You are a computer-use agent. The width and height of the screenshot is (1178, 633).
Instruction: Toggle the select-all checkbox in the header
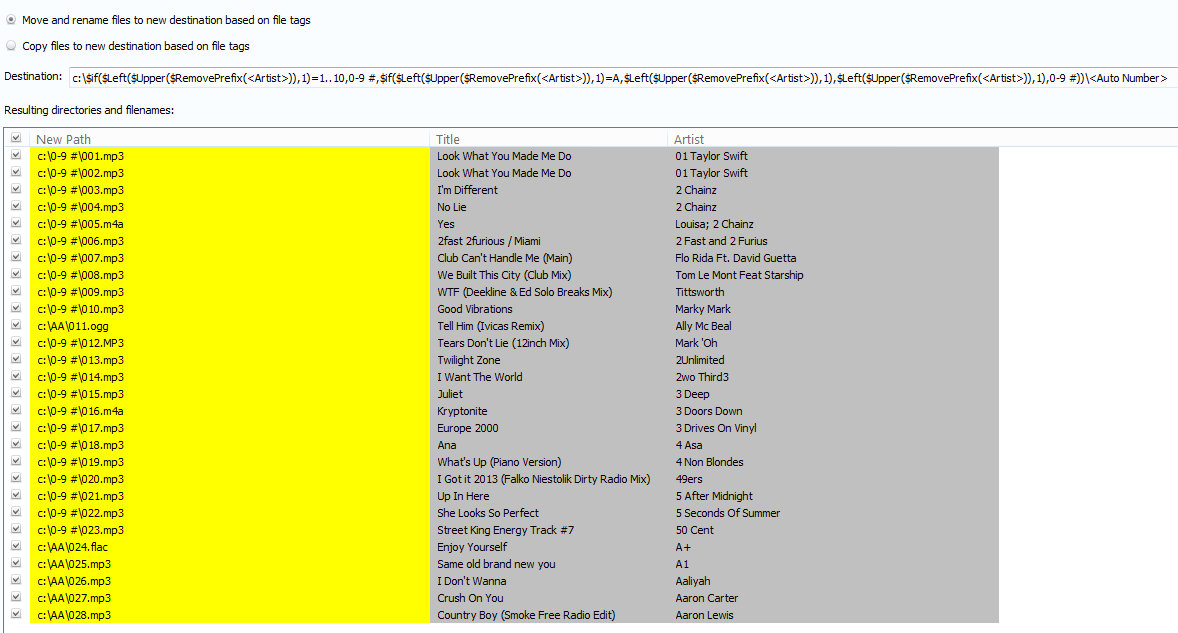[15, 139]
